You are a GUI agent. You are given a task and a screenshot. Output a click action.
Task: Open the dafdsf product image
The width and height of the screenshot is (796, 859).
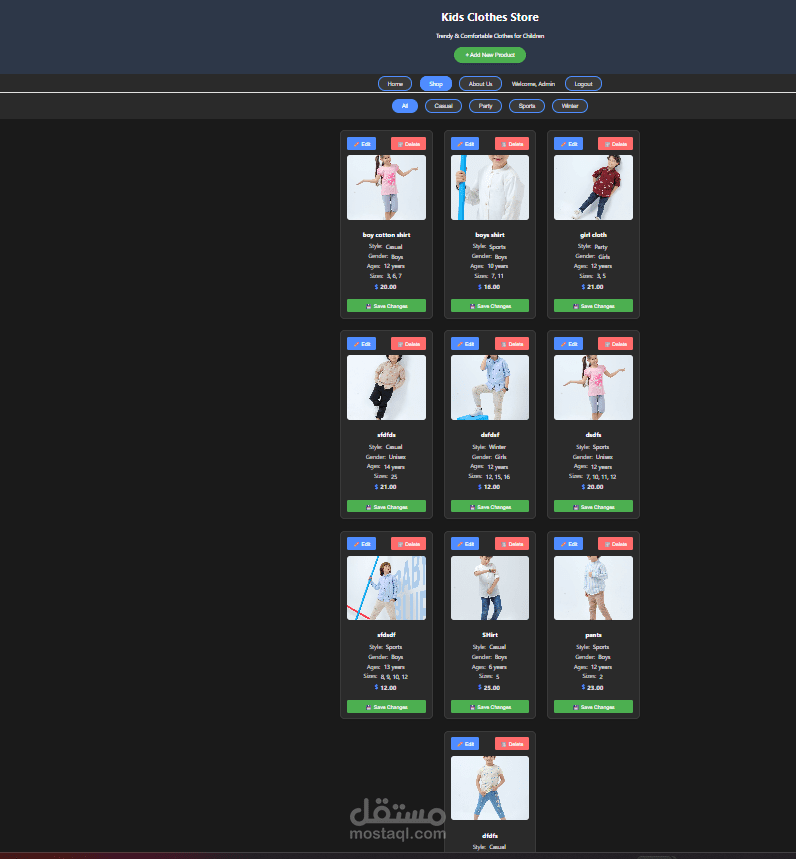tap(490, 387)
